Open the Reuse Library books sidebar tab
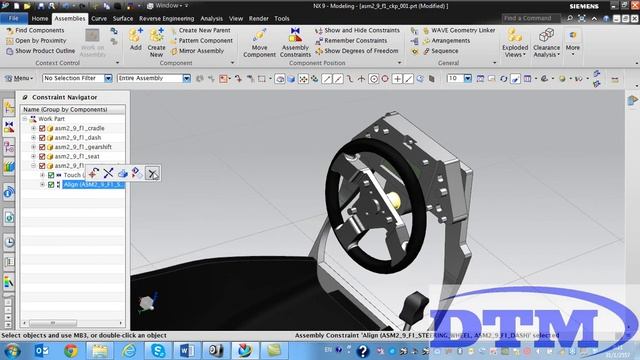The height and width of the screenshot is (360, 640). coord(9,166)
